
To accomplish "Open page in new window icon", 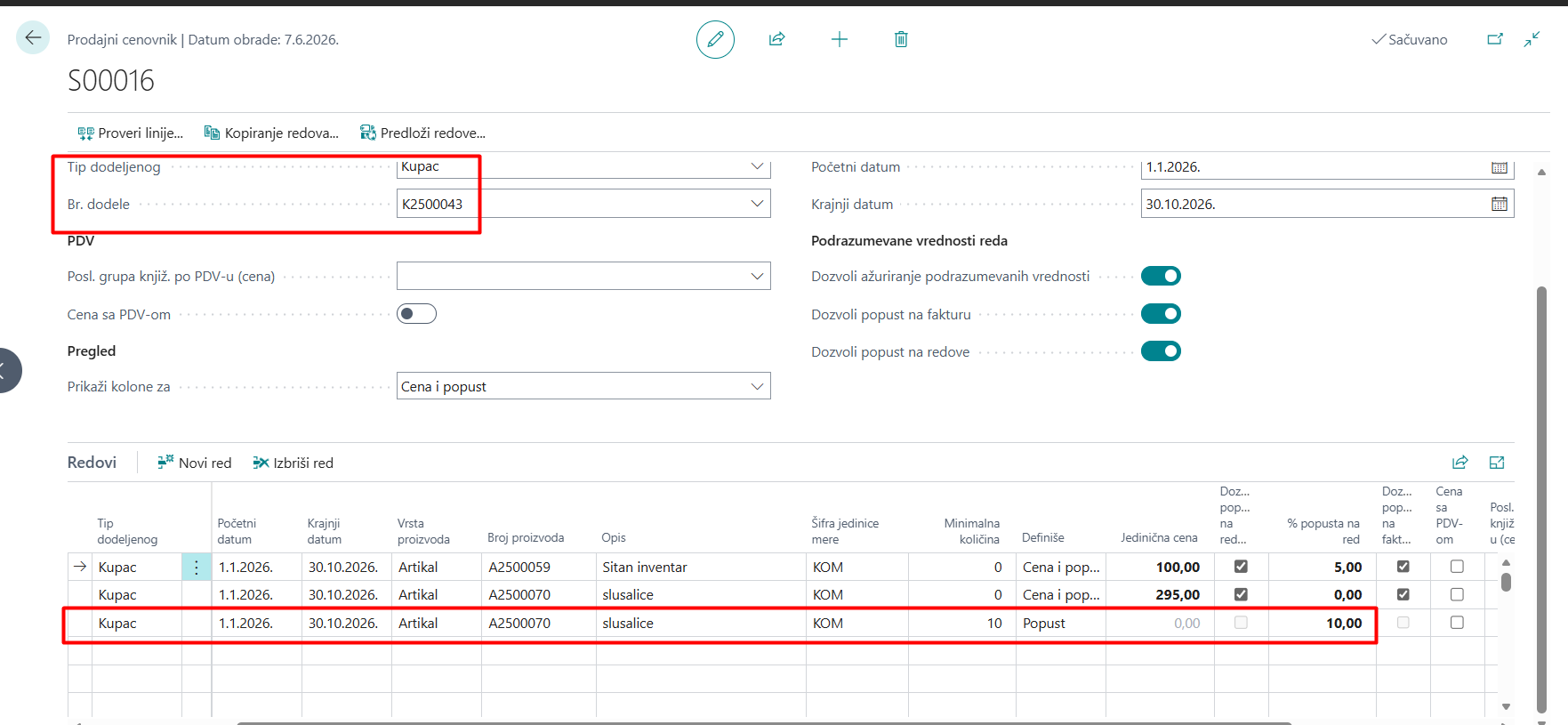I will point(1495,39).
